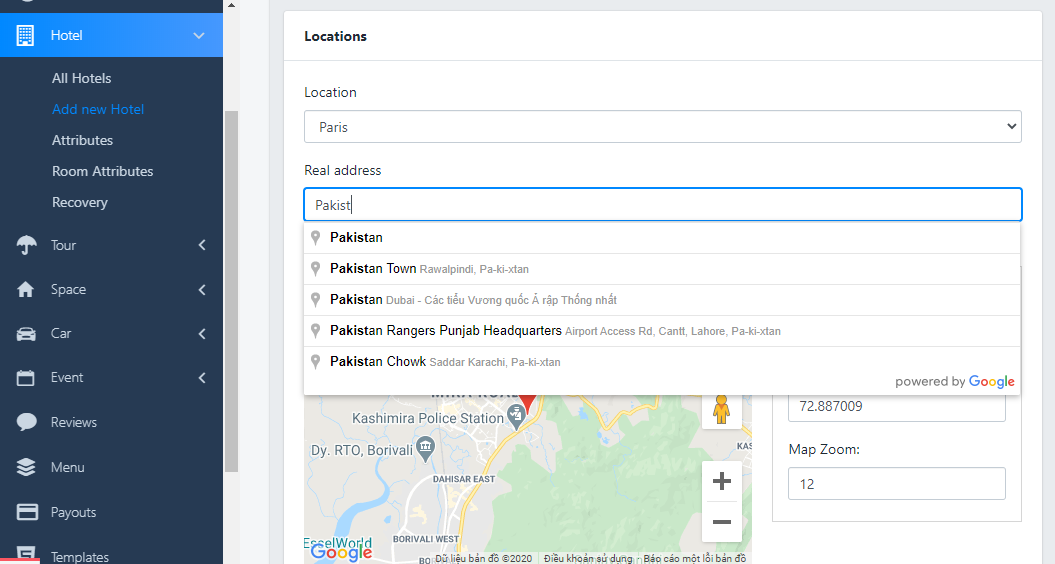
Task: Collapse the Hotel menu chevron
Action: tap(199, 36)
